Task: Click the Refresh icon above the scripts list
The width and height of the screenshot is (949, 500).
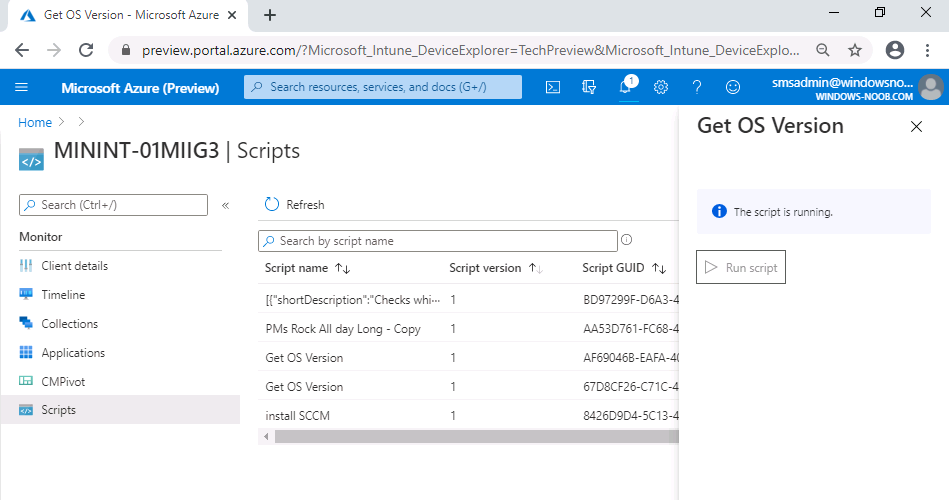Action: [x=272, y=205]
